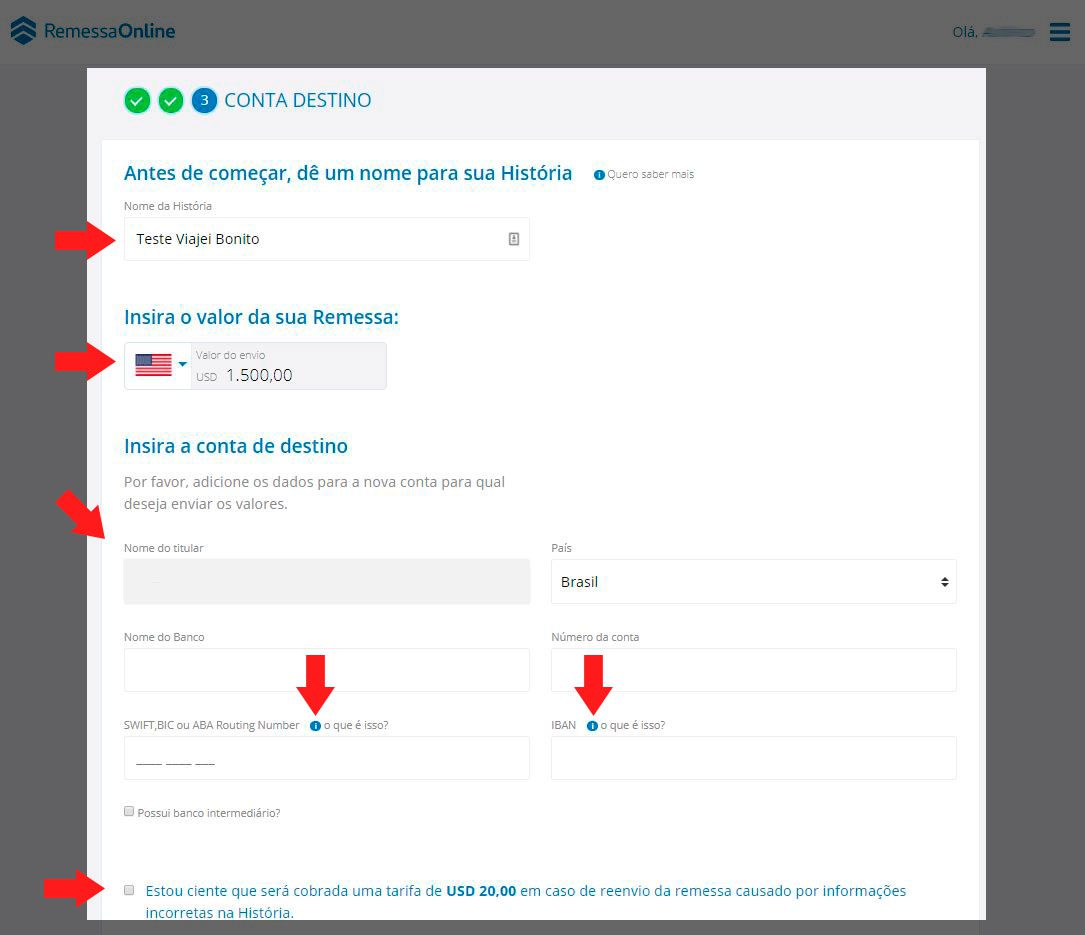Click the Número da conta input field
1085x935 pixels.
[754, 670]
